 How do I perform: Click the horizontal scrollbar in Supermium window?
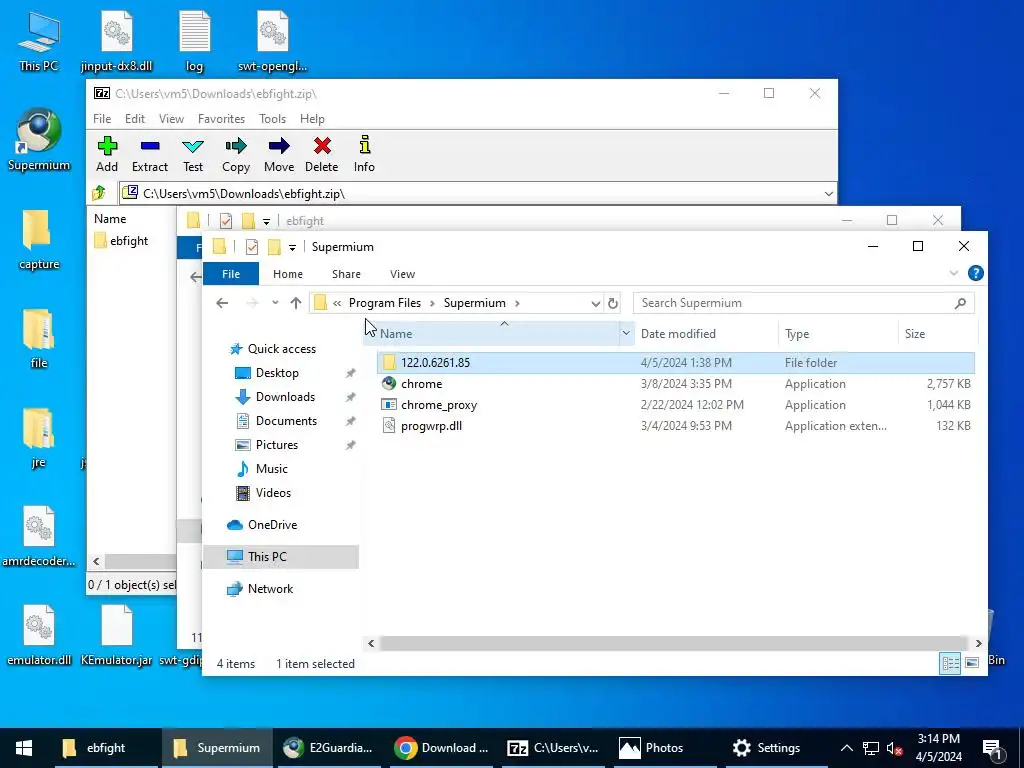[673, 643]
